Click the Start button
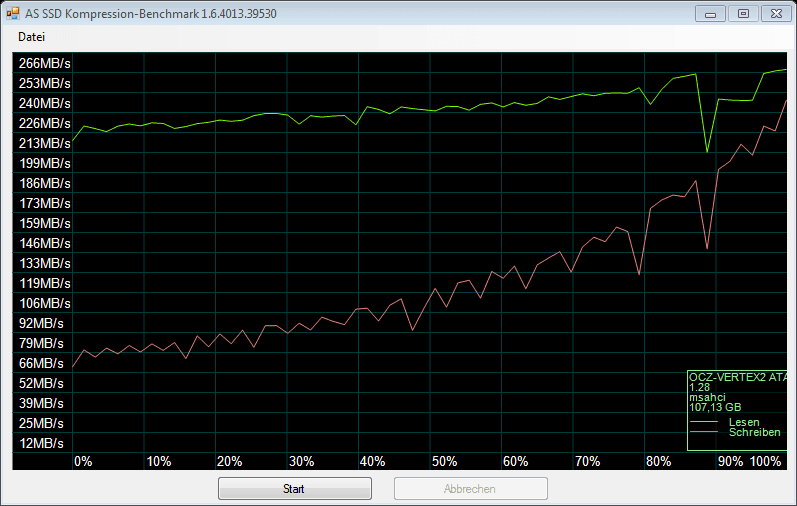The width and height of the screenshot is (797, 506). coord(295,489)
